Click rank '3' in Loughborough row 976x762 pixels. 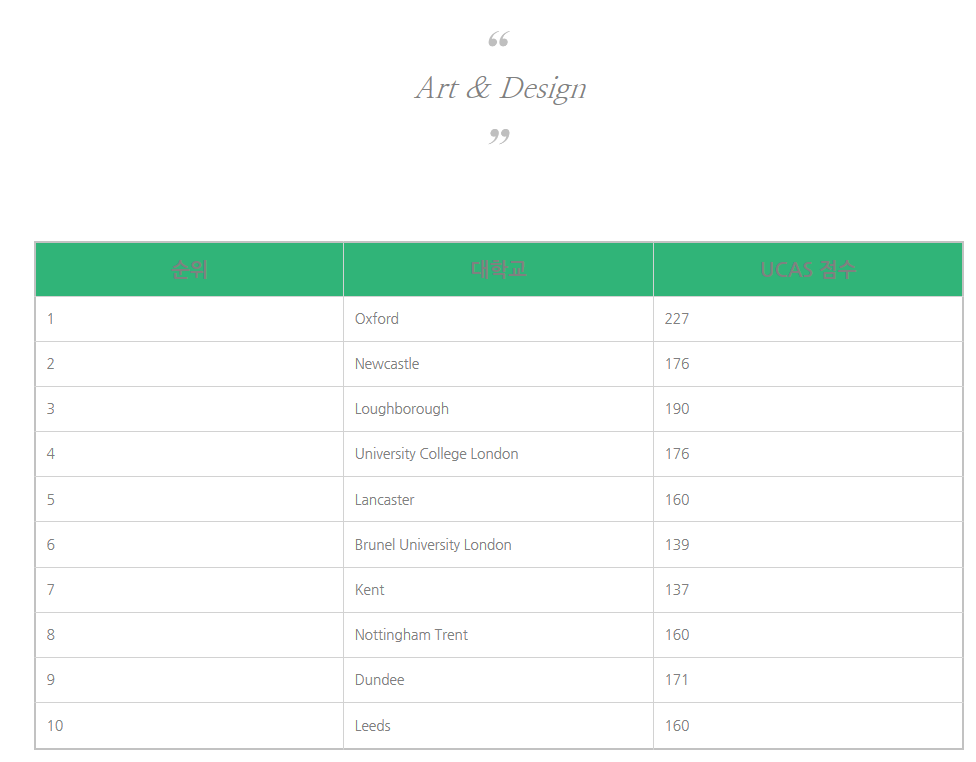(x=50, y=409)
